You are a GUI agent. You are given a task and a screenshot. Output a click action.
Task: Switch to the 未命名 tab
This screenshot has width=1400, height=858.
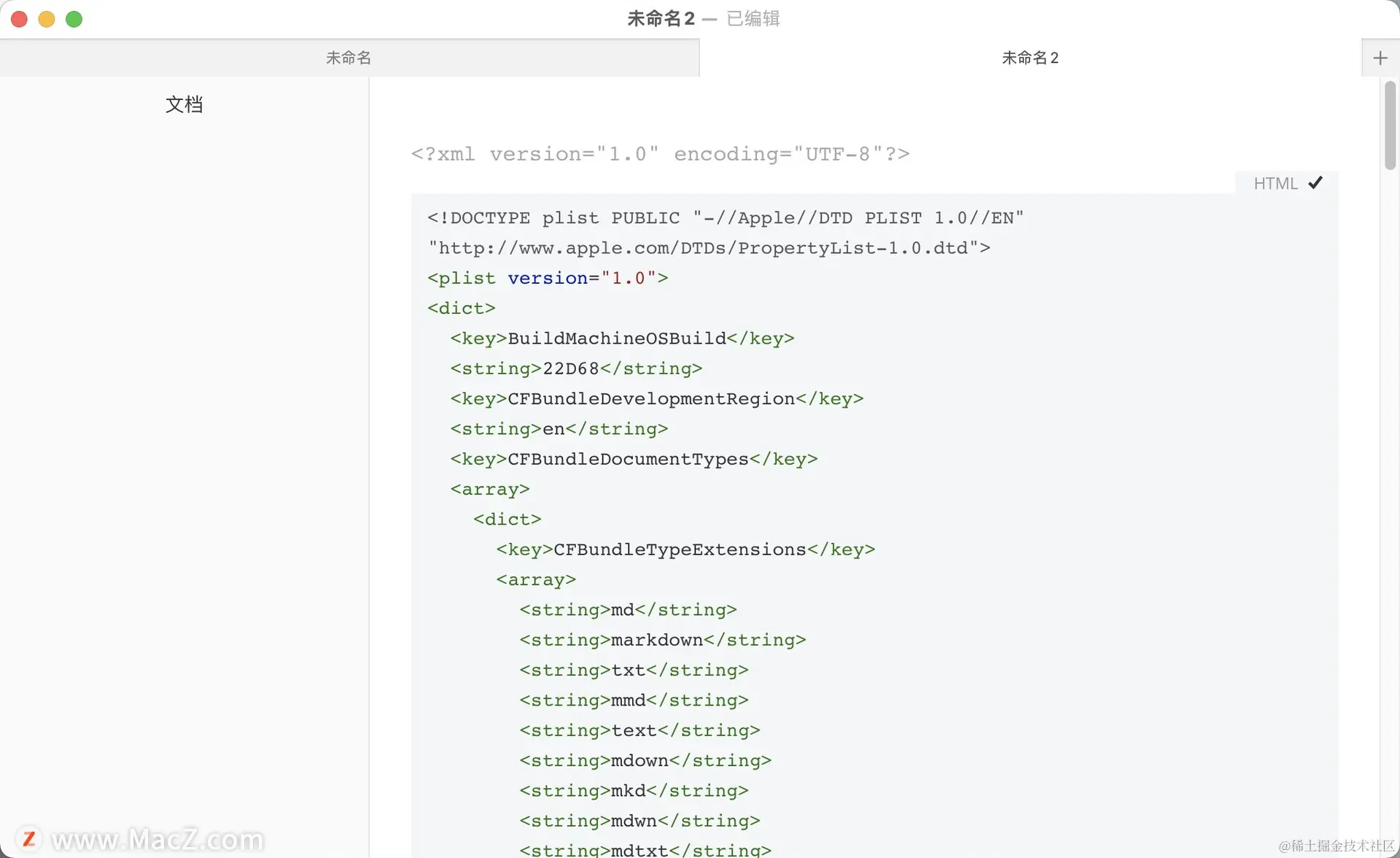[349, 57]
